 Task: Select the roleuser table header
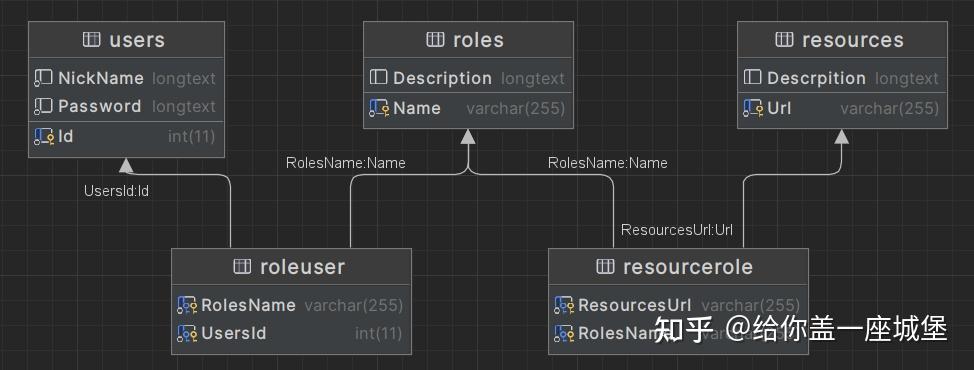[x=291, y=267]
